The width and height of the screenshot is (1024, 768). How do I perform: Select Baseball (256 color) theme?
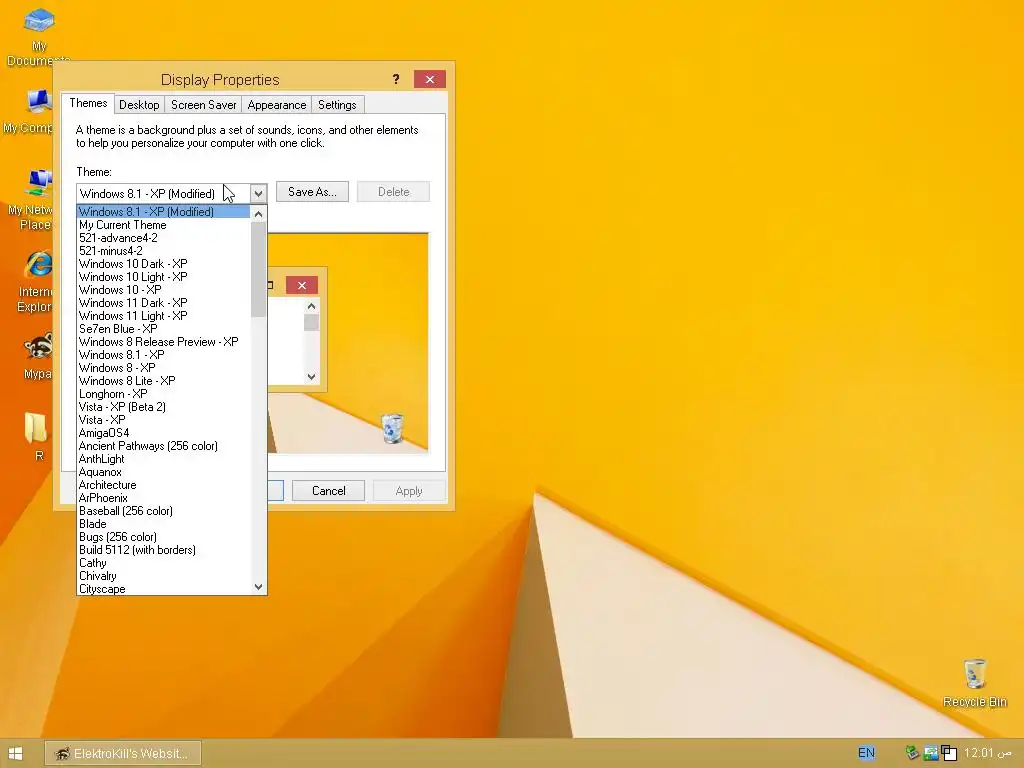tap(163, 511)
